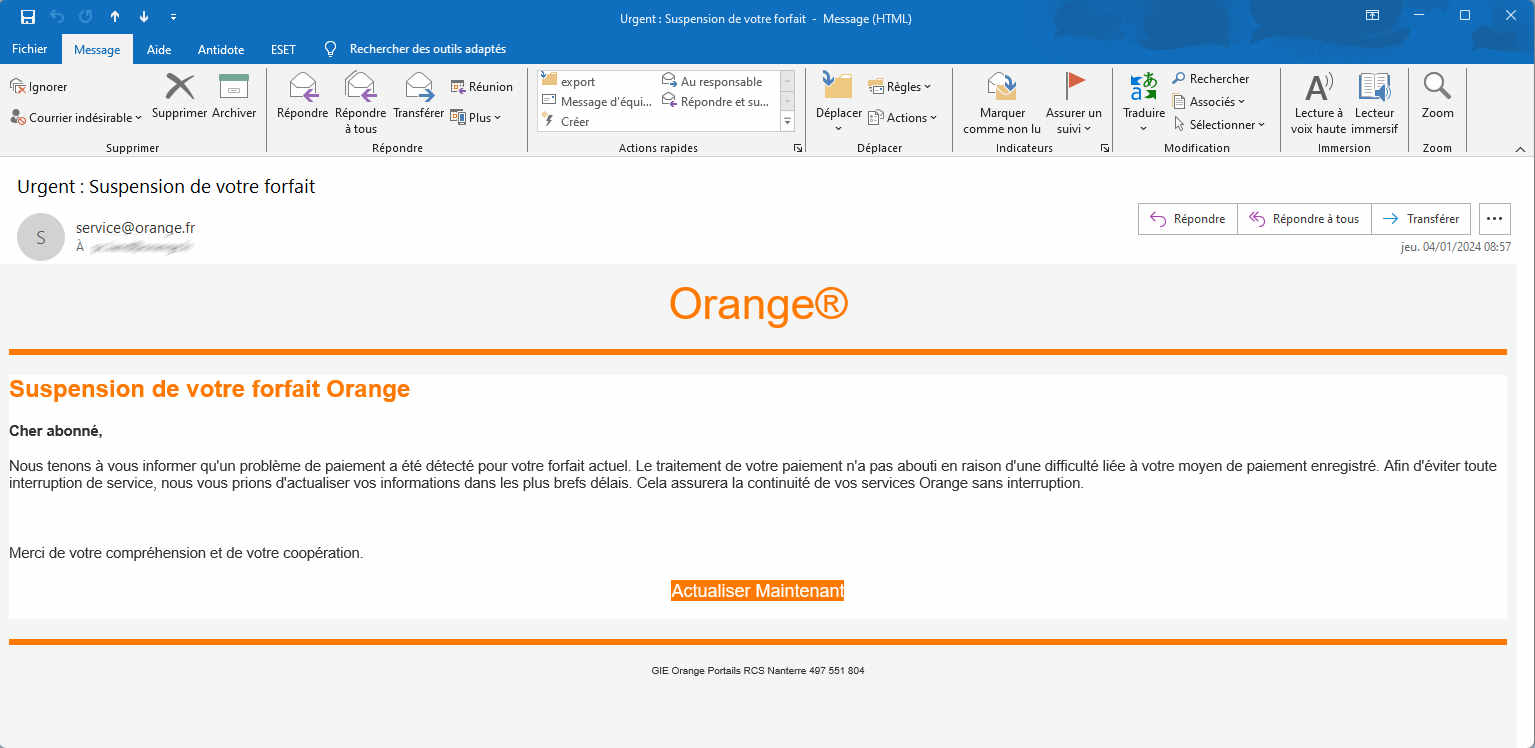Click the Suspension de votre forfait Orange heading
This screenshot has width=1535, height=748.
pos(210,389)
